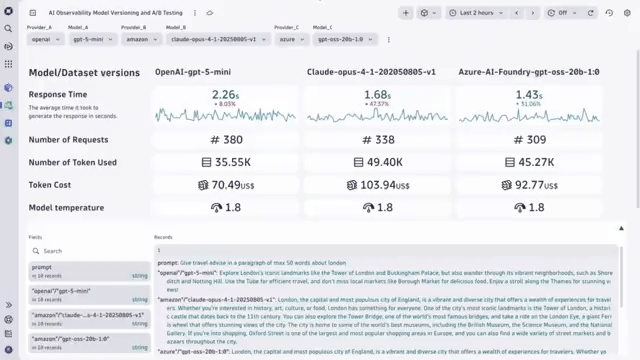Click the Azure-AI-Foundry-gpt-oss-20b-1:0 header

click(x=529, y=72)
